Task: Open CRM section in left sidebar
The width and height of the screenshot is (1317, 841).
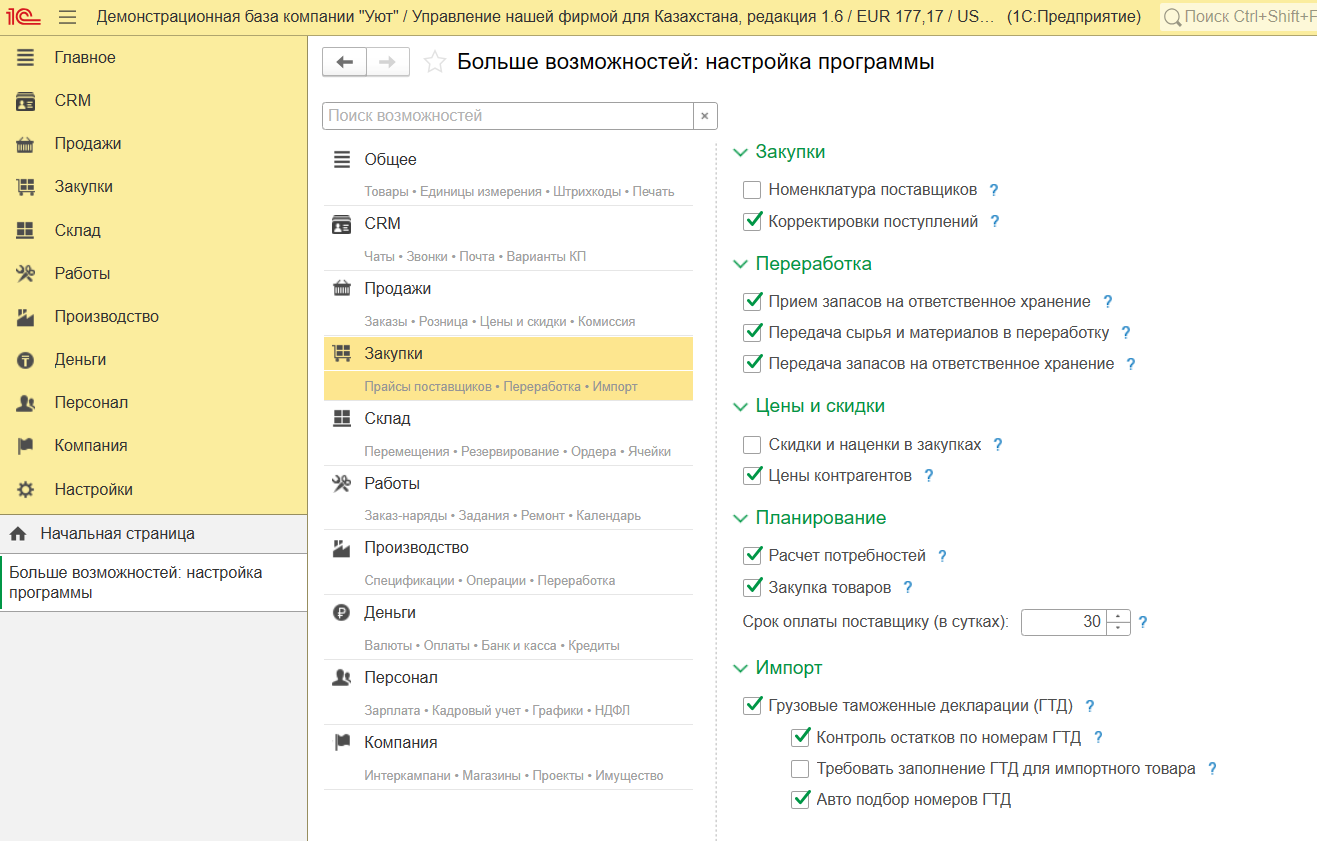Action: click(72, 101)
